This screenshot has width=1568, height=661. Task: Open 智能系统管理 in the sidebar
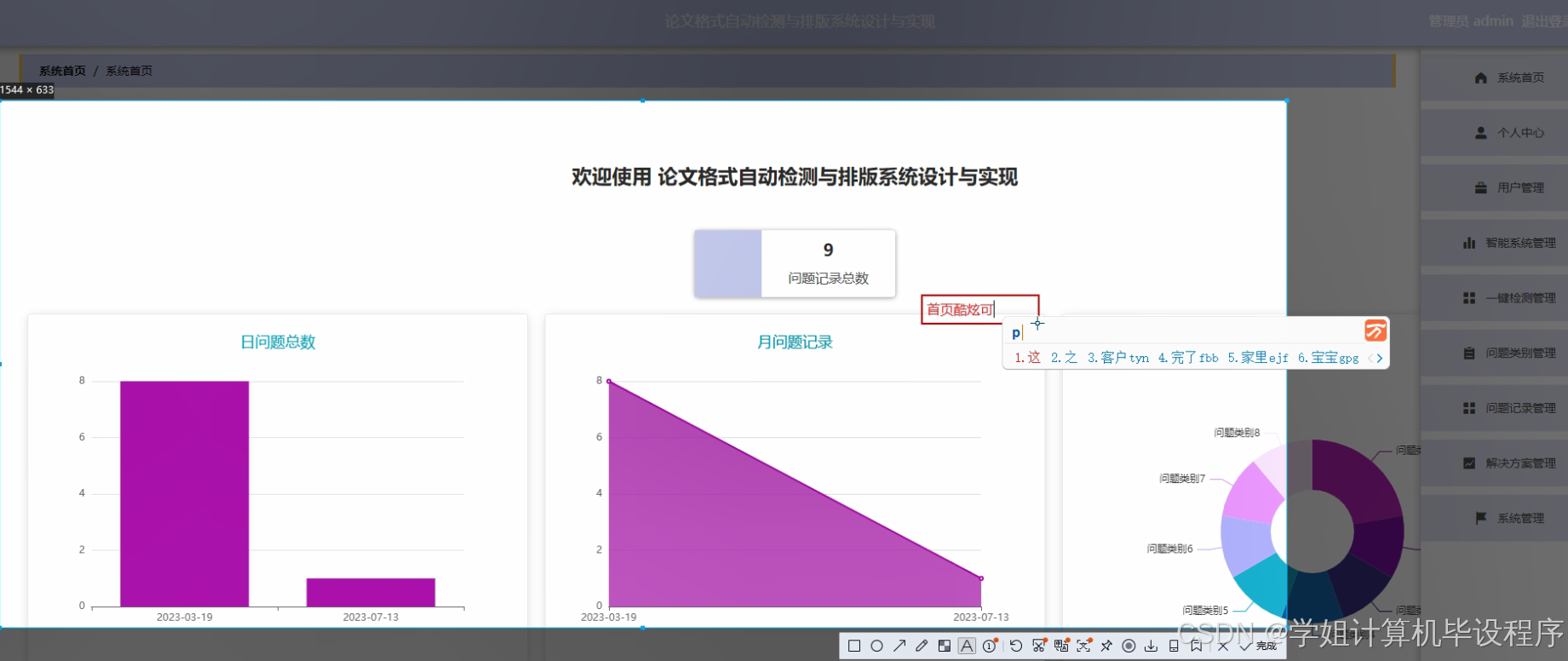(1494, 243)
